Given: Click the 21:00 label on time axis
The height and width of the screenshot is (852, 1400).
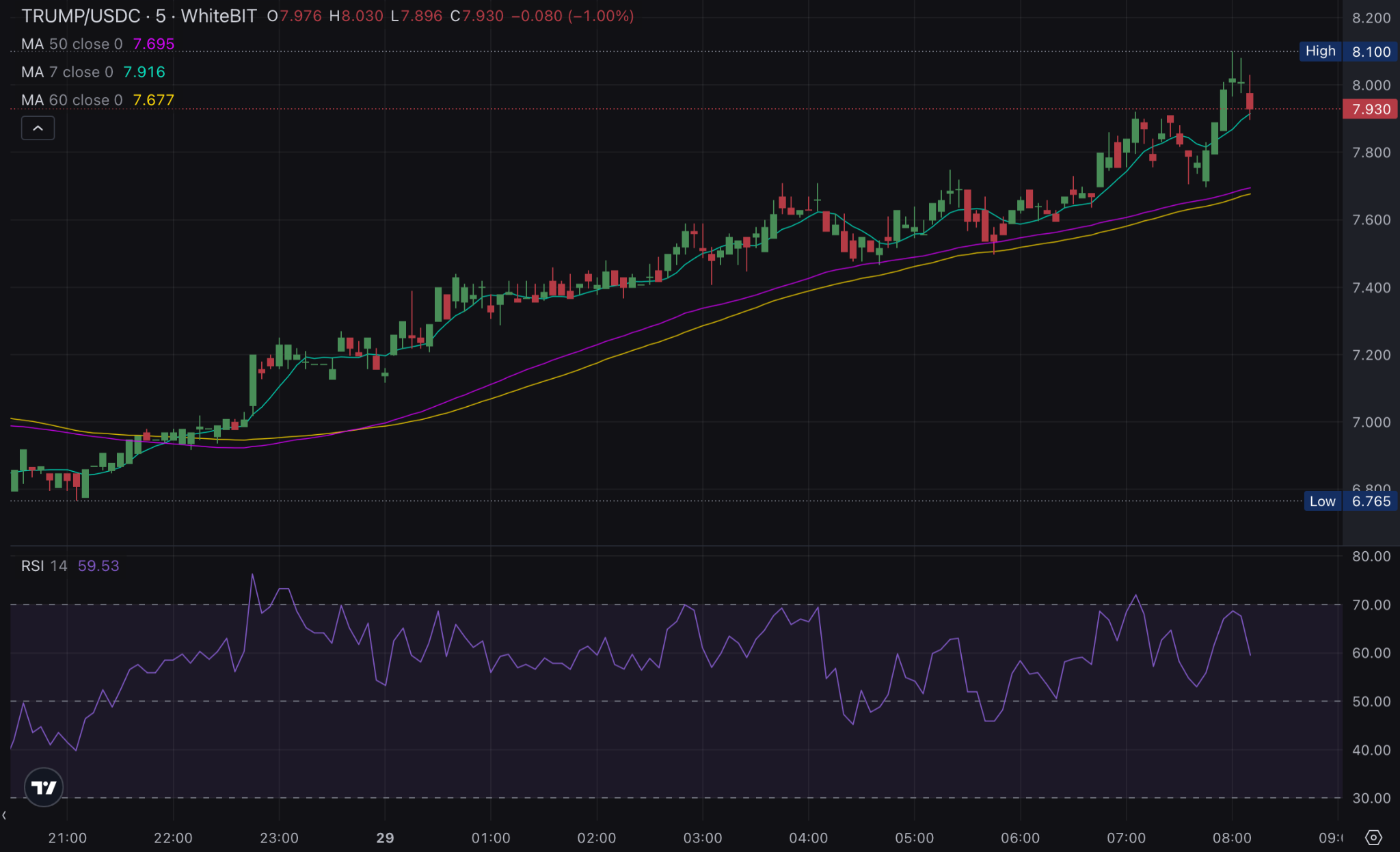Looking at the screenshot, I should click(67, 838).
